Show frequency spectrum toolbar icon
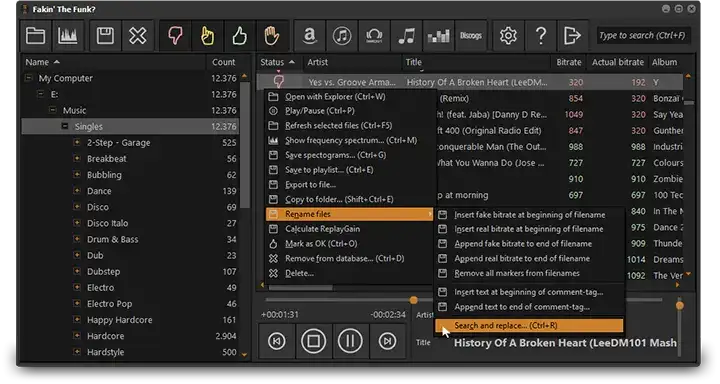 tap(68, 35)
